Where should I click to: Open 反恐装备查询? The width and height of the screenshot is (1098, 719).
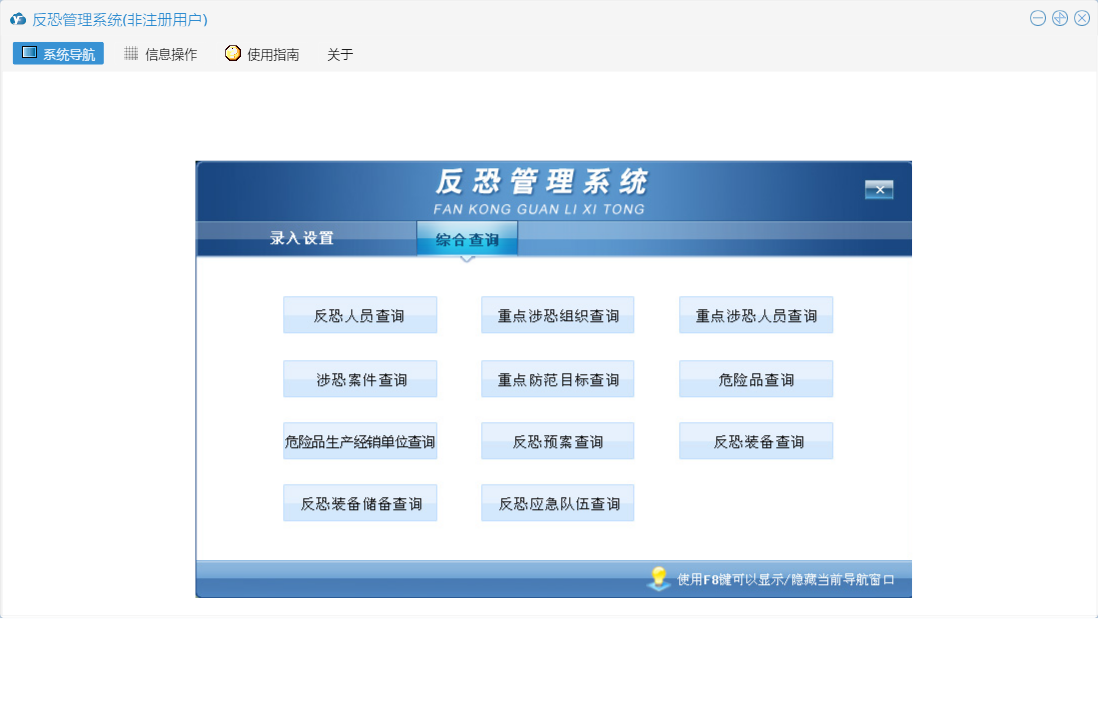[x=756, y=441]
